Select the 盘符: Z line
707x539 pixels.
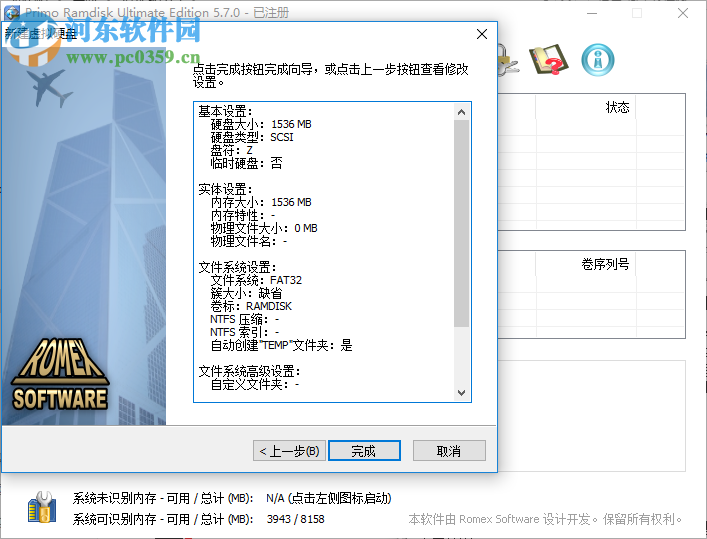tap(231, 150)
